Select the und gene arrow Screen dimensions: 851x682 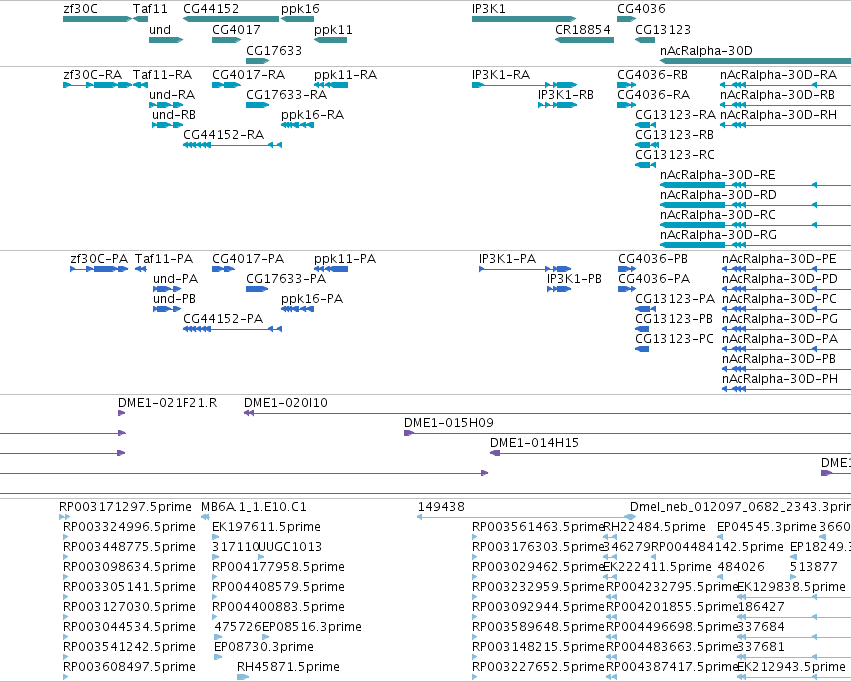[166, 40]
